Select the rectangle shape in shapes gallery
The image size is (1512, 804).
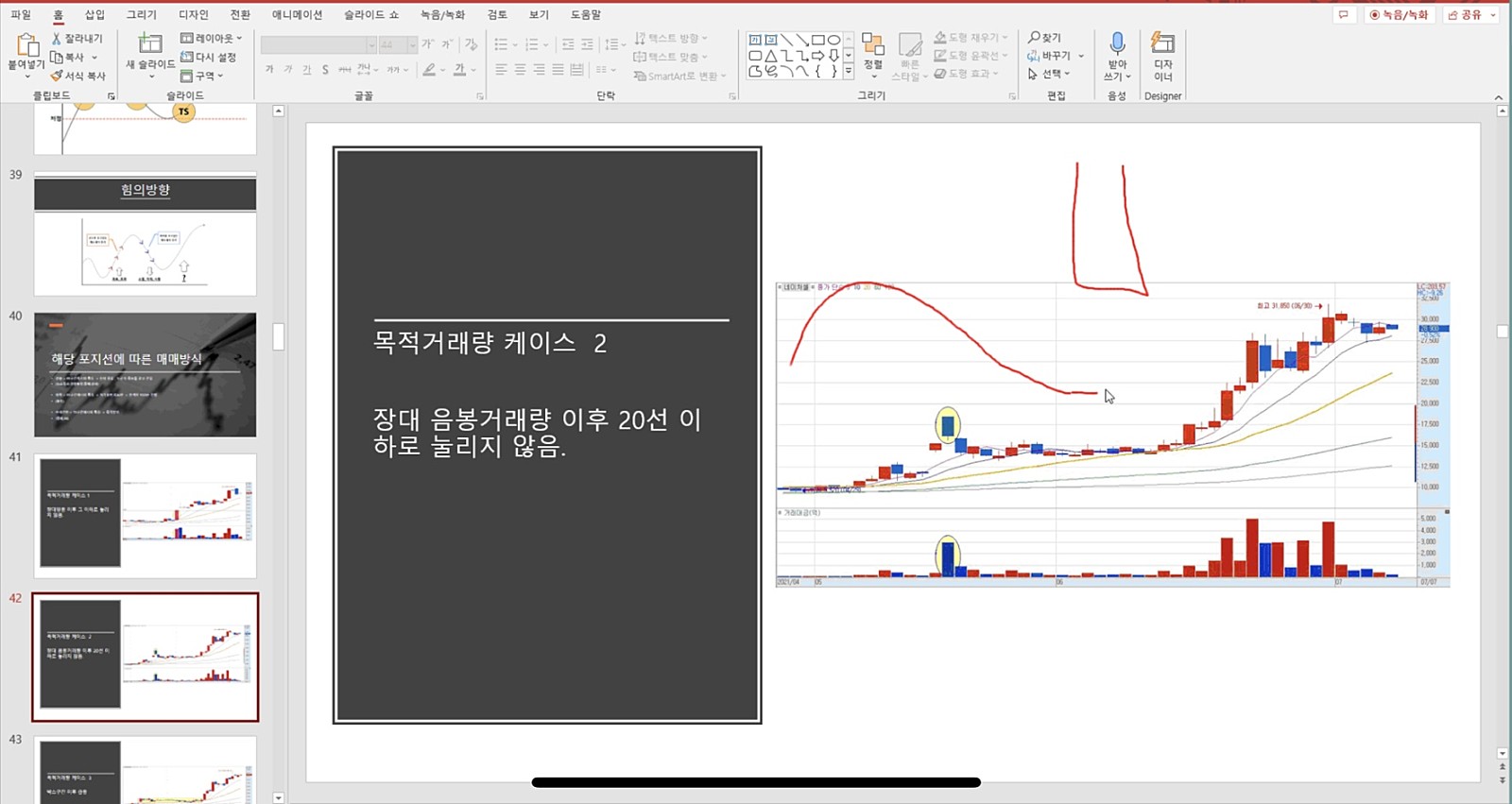coord(818,40)
